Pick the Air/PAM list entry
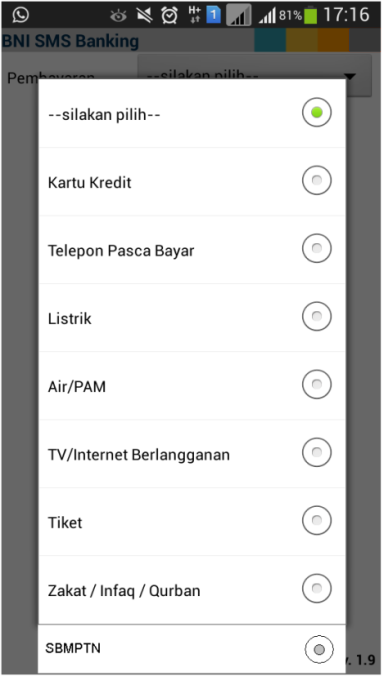The width and height of the screenshot is (383, 676). click(192, 386)
